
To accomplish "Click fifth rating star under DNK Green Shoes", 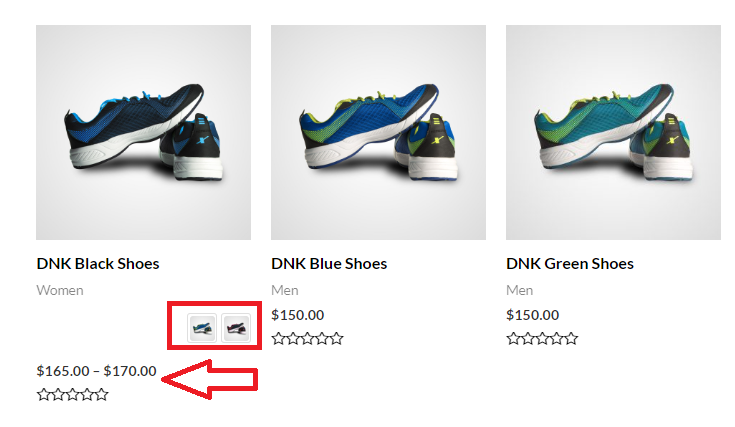I will (x=571, y=338).
